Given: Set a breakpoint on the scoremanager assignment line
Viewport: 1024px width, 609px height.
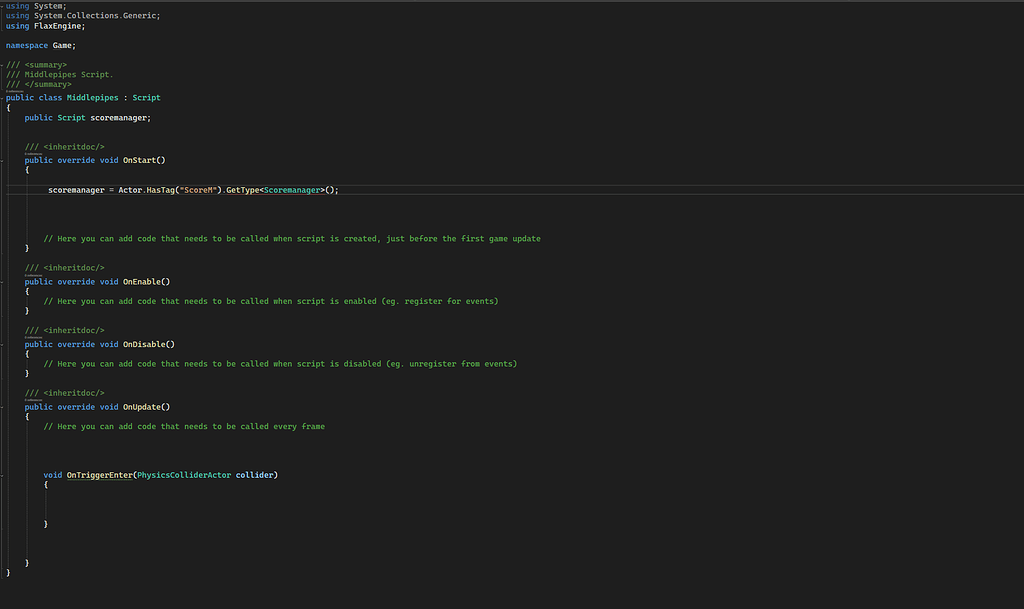Looking at the screenshot, I should click(x=5, y=189).
